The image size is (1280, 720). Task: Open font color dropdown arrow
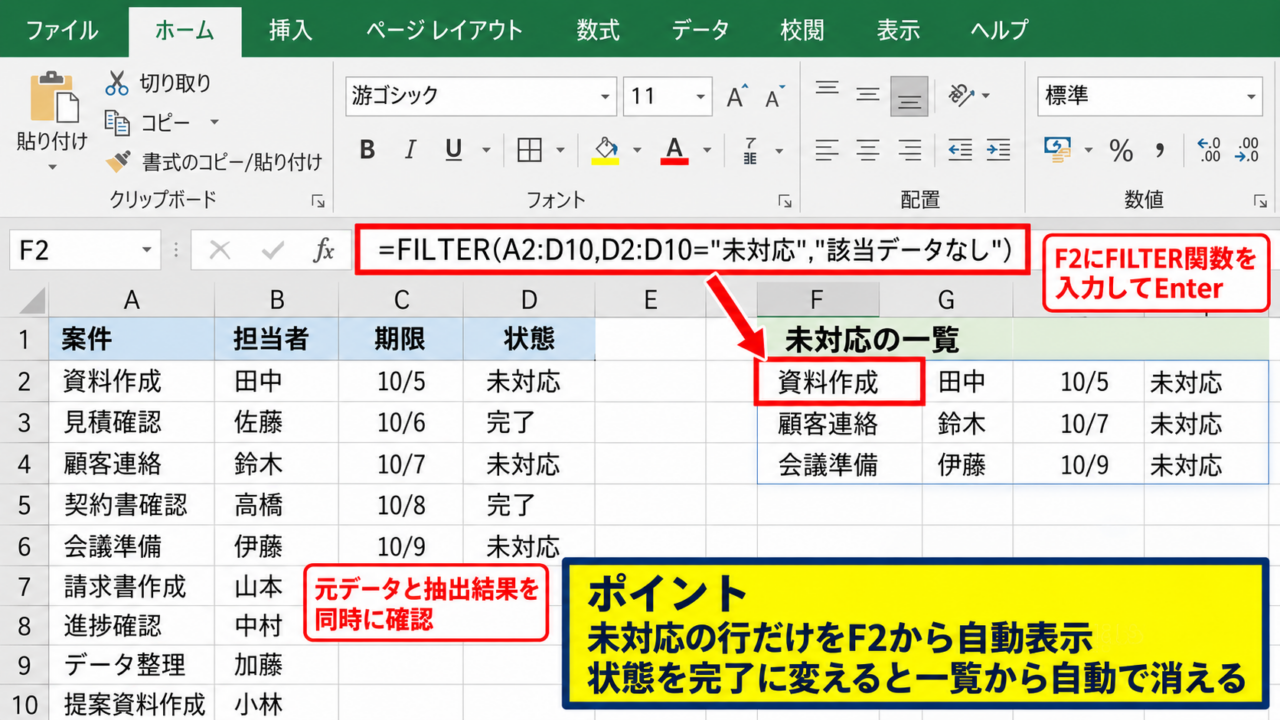tap(707, 151)
